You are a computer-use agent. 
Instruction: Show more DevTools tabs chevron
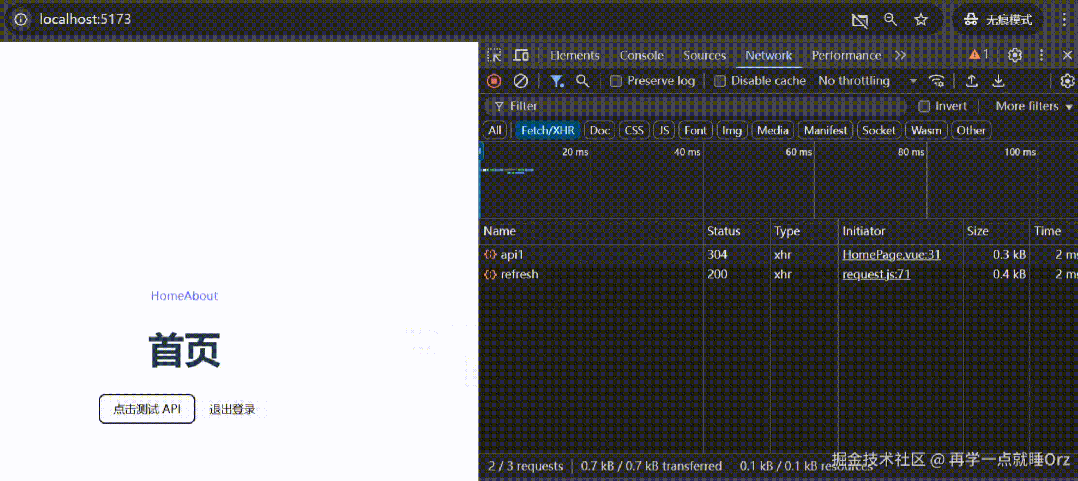900,55
